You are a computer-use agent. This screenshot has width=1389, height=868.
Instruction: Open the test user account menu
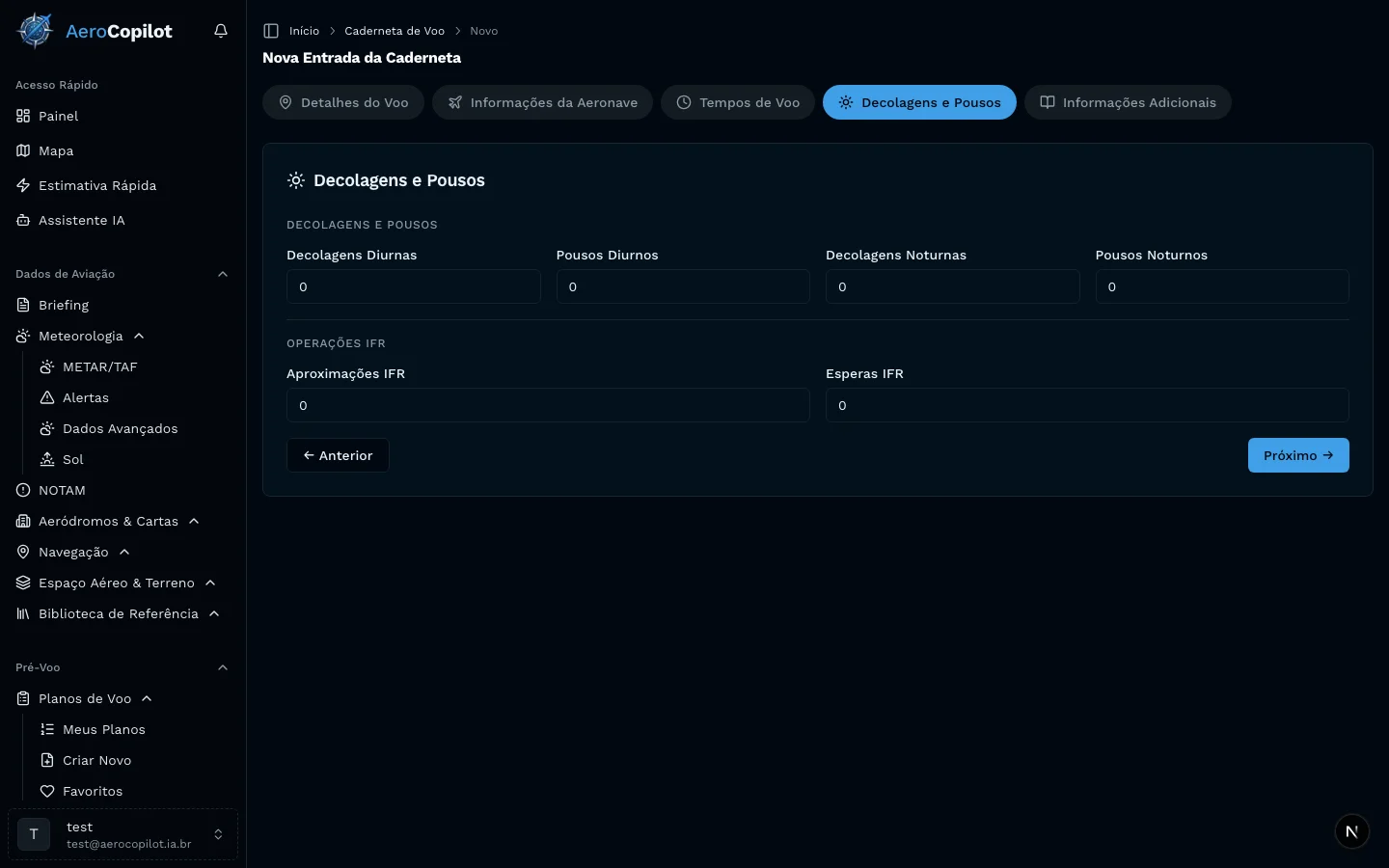click(123, 834)
